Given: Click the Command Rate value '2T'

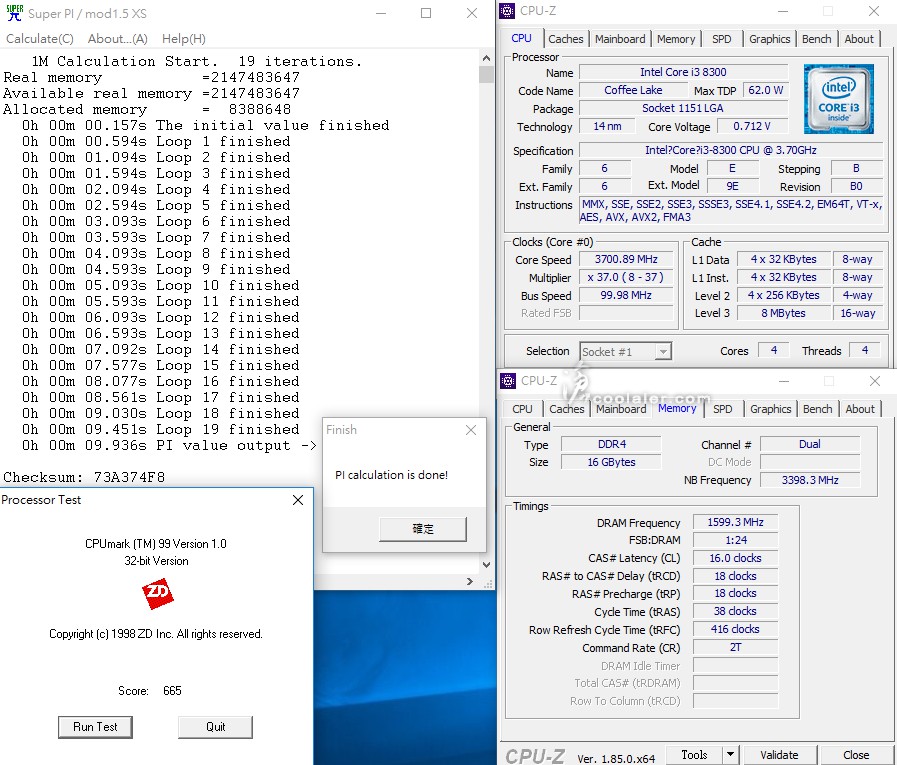Looking at the screenshot, I should 735,647.
